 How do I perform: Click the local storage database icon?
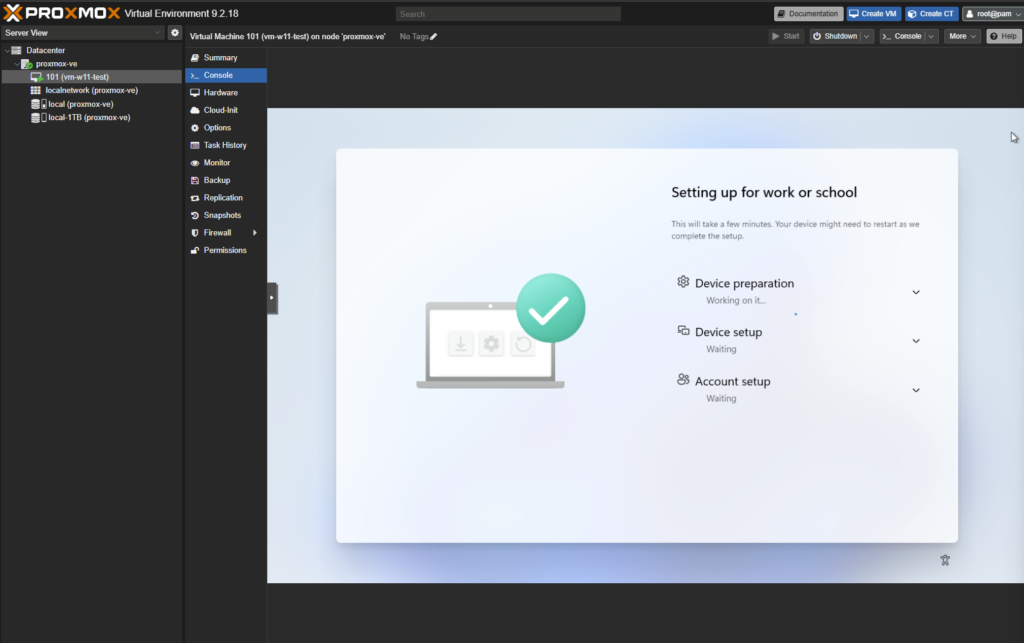(35, 104)
